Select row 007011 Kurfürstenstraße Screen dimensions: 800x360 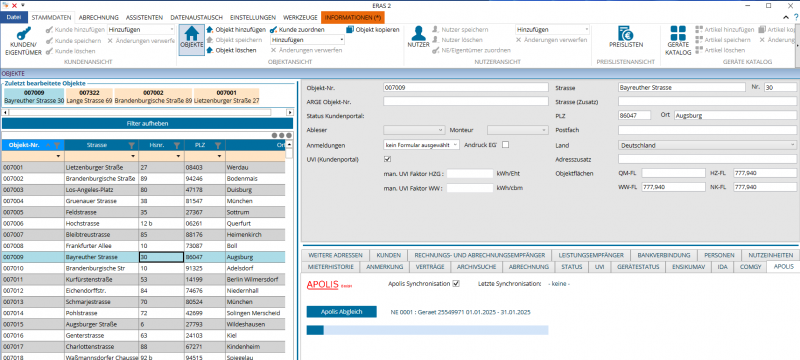[143, 279]
